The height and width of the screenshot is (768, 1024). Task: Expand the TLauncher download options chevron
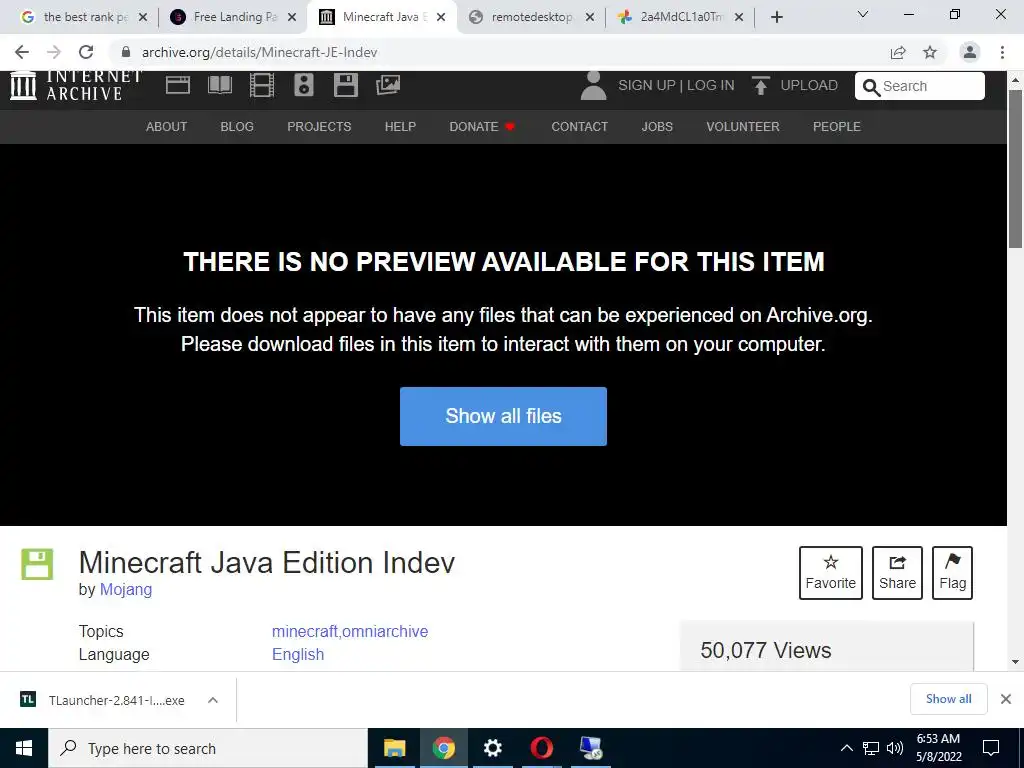(x=212, y=700)
